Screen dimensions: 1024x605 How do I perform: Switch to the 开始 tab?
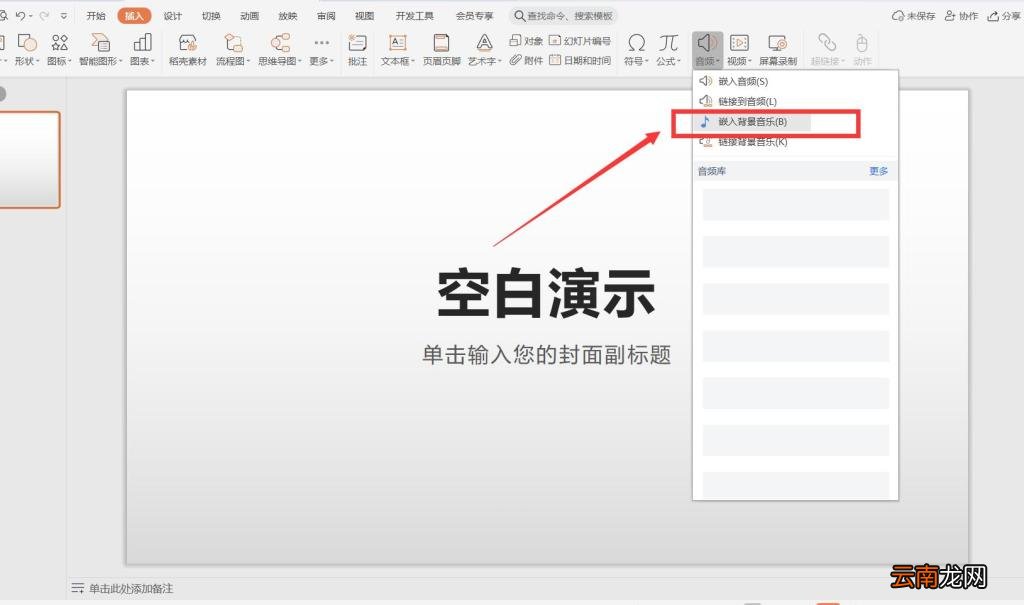coord(96,16)
